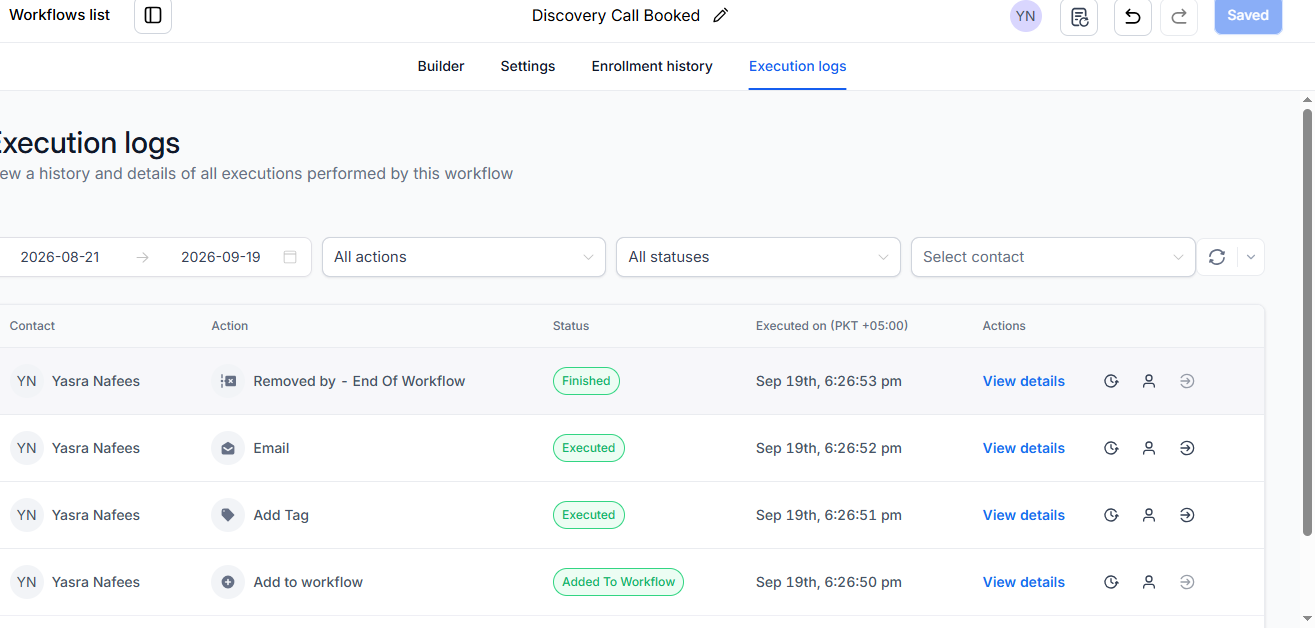The width and height of the screenshot is (1315, 628).
Task: Click Executed badge in Email row
Action: (x=589, y=448)
